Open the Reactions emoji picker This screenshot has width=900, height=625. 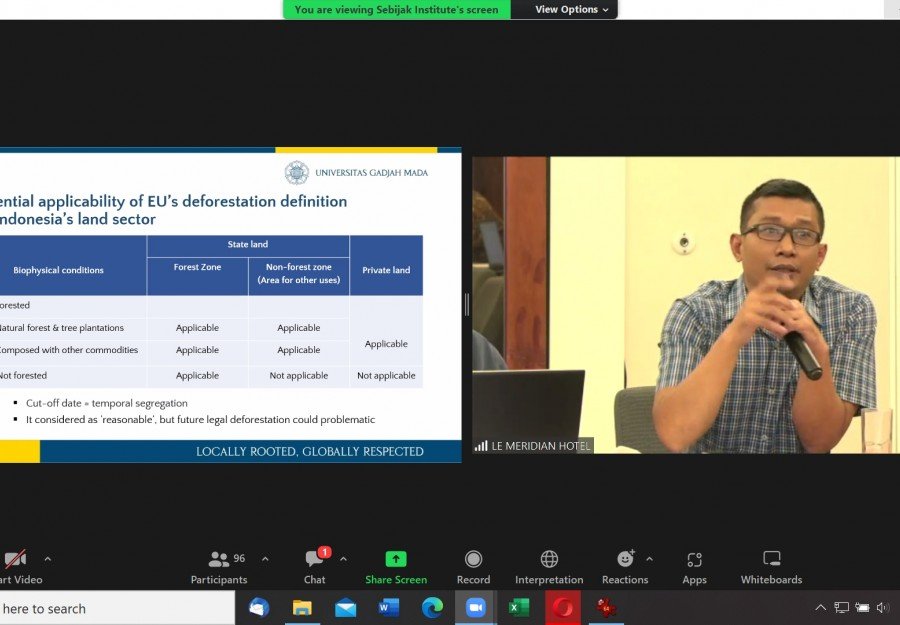point(625,560)
